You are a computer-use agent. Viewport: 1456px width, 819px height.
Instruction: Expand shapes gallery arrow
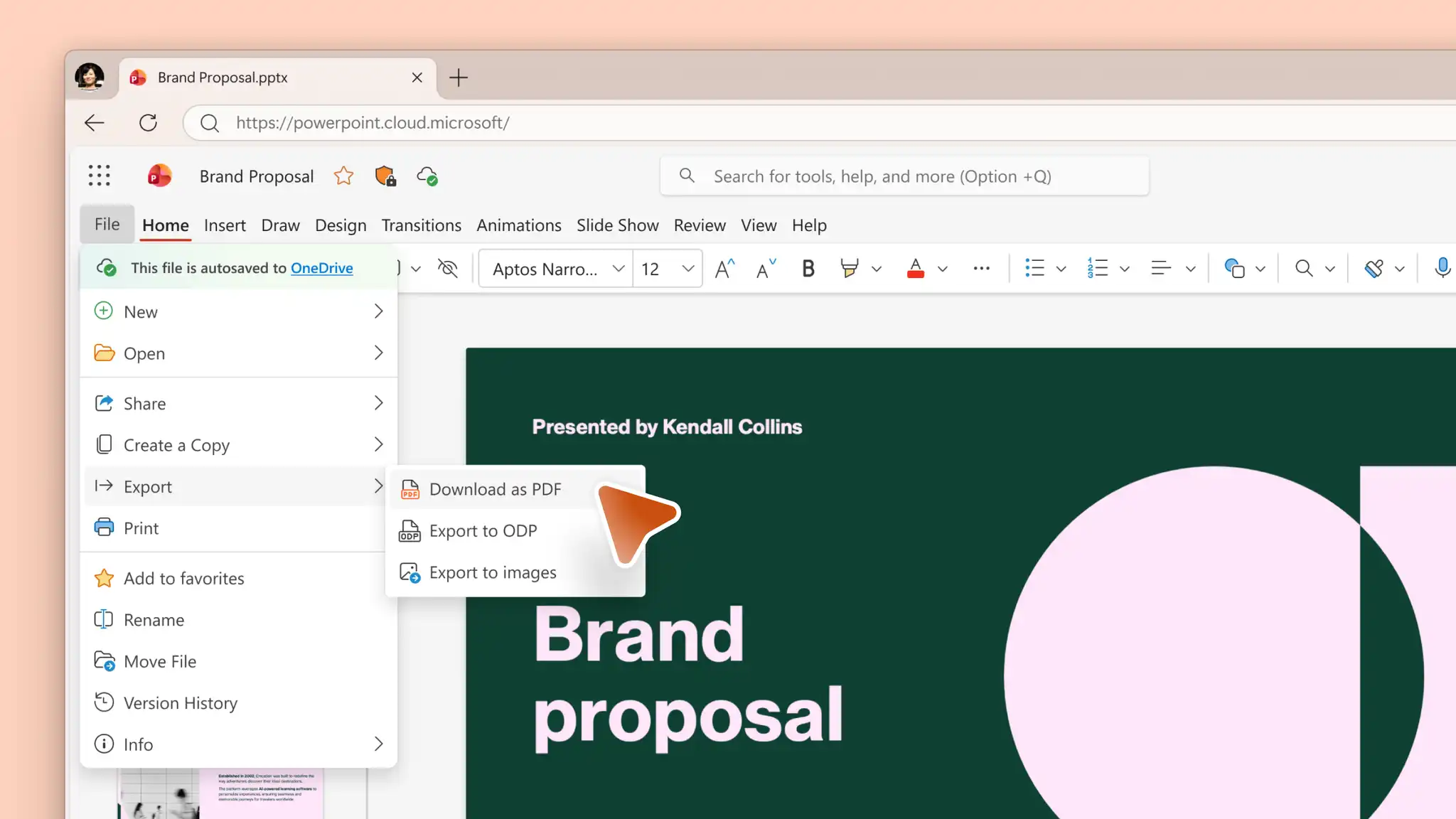[x=1260, y=269]
